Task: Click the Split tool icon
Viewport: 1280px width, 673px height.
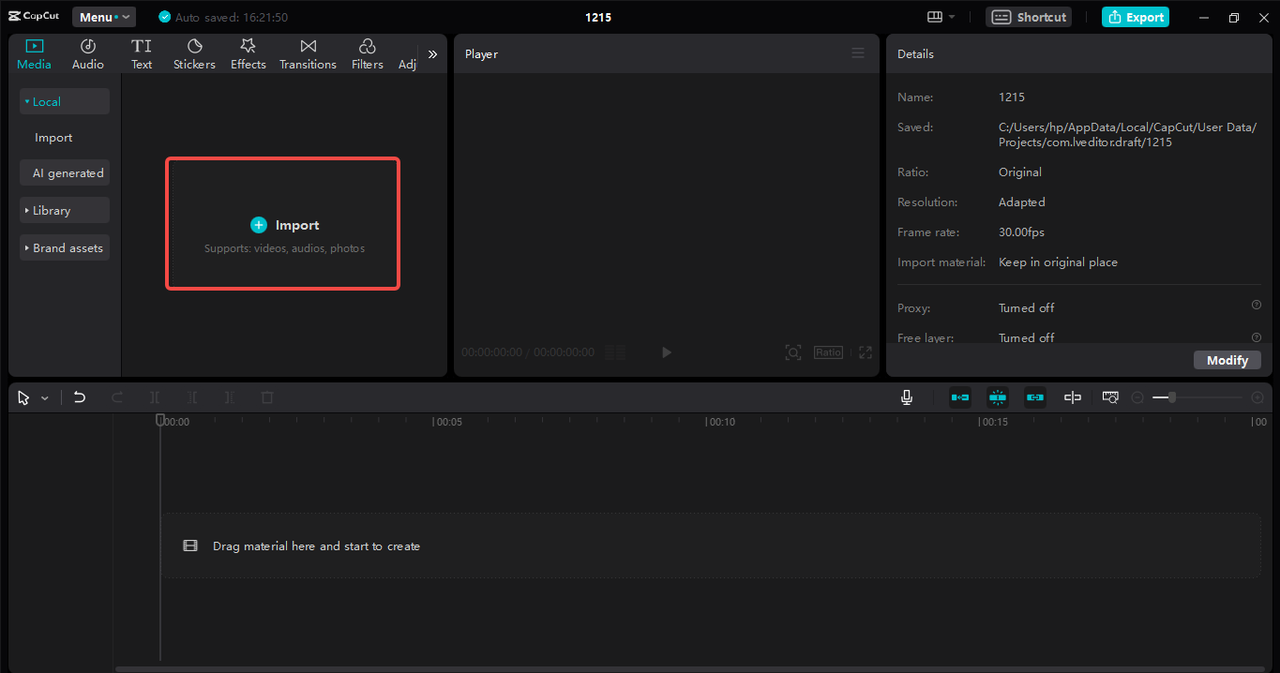Action: [x=155, y=397]
